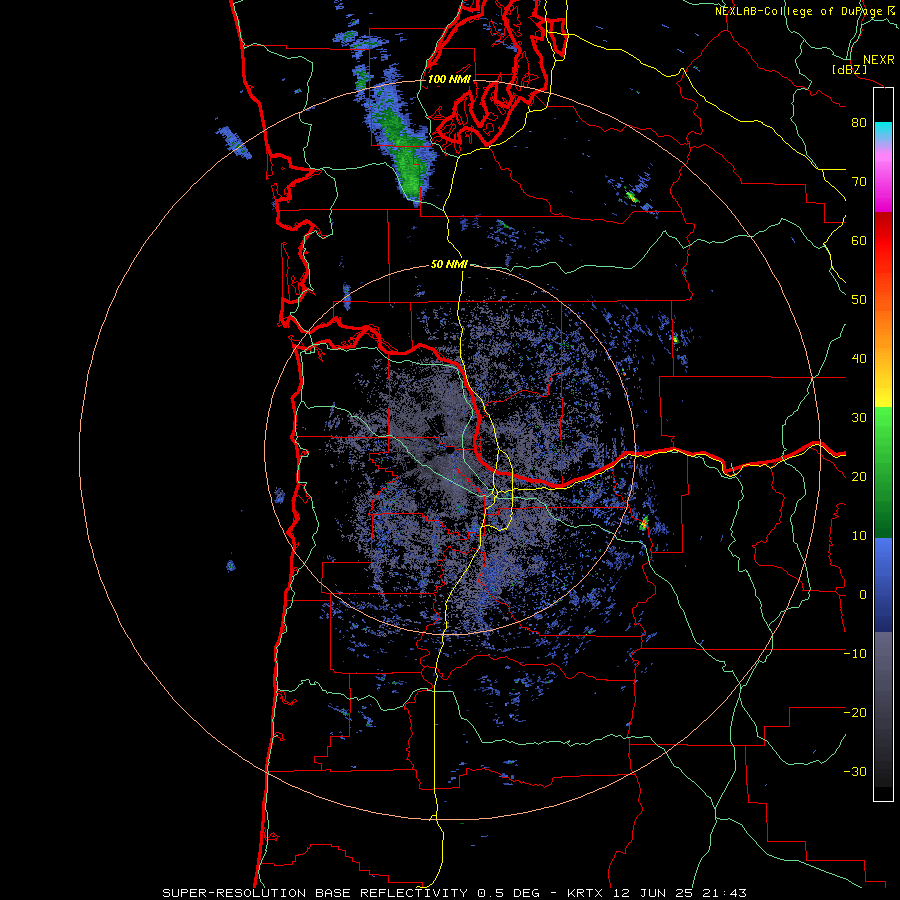This screenshot has width=900, height=900.
Task: Click the 50 NMI range ring label
Action: point(449,264)
